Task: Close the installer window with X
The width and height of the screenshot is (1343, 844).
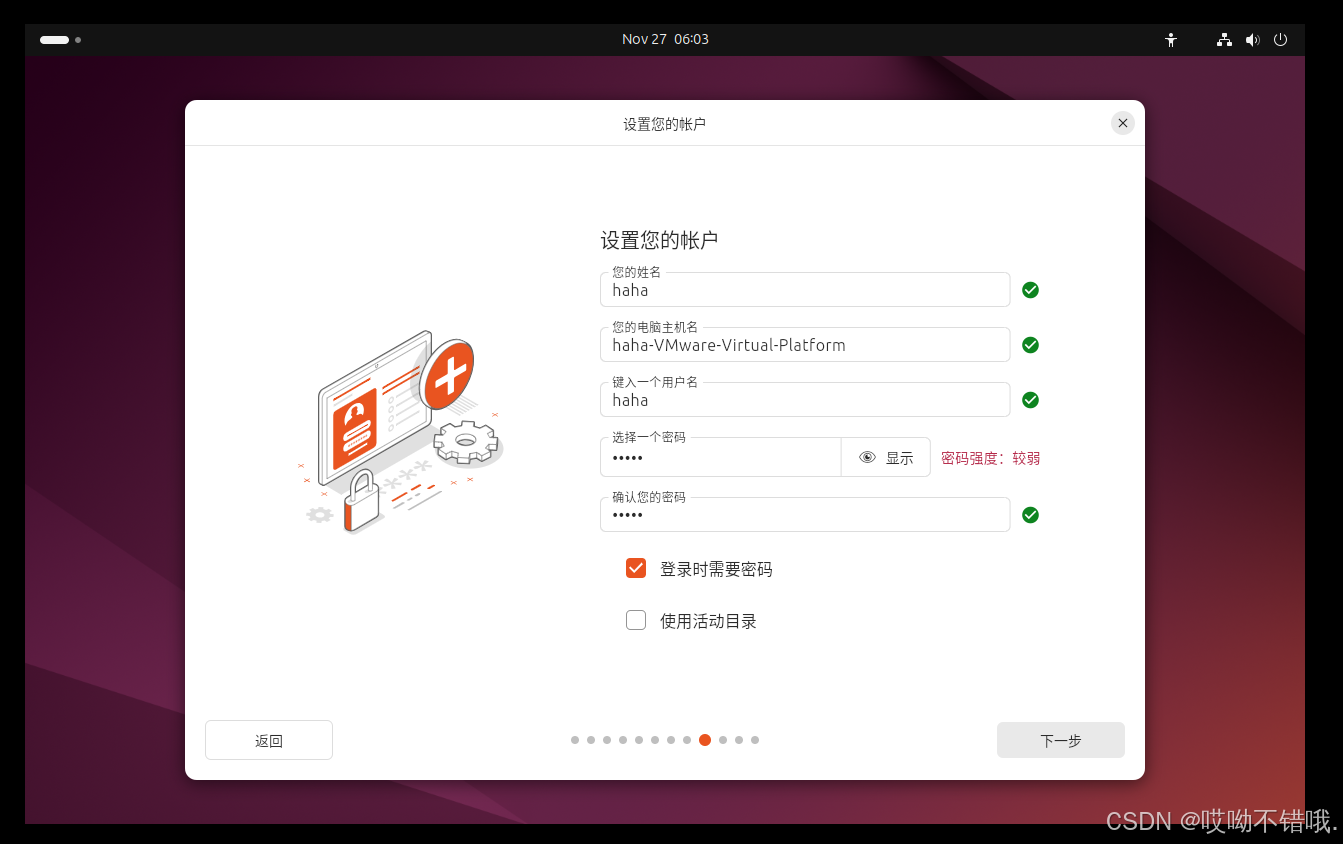Action: click(x=1123, y=123)
